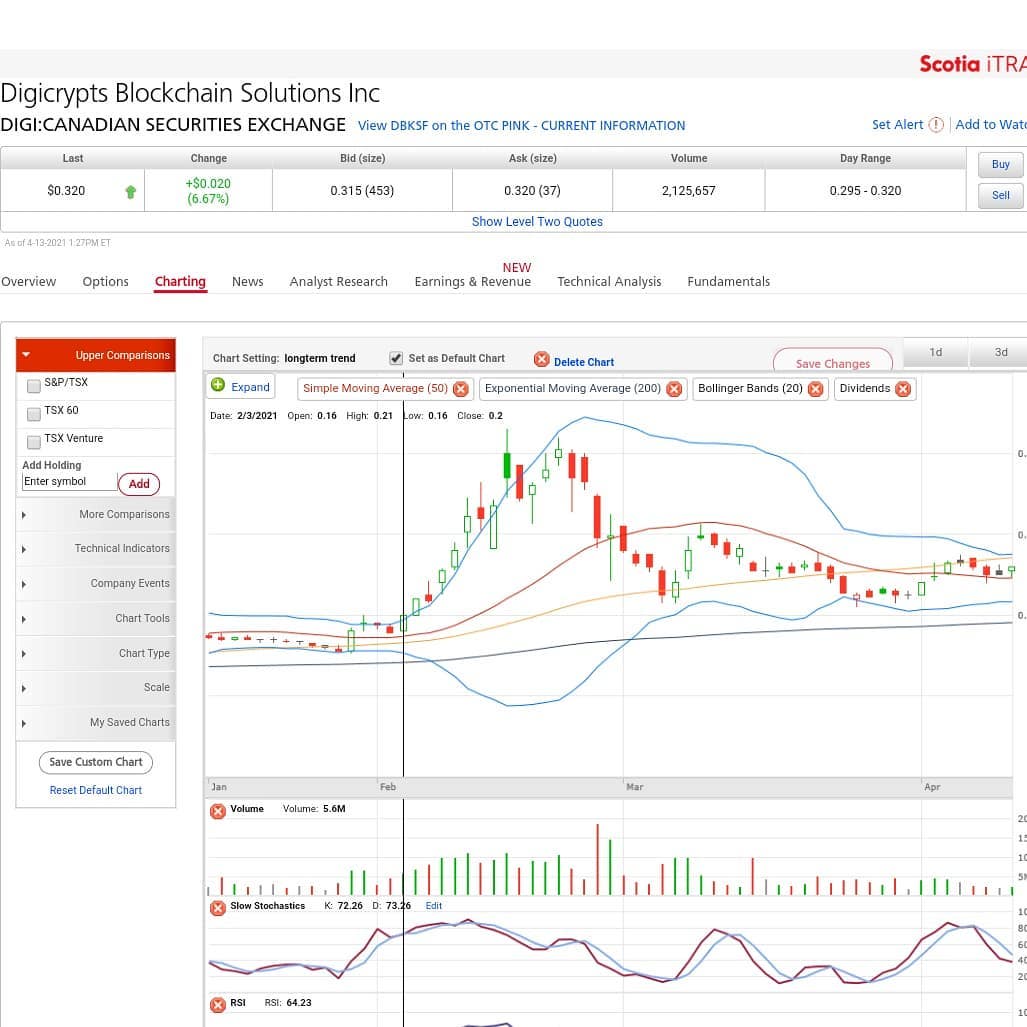This screenshot has height=1027, width=1027.
Task: Click the Save Custom Chart button
Action: [x=96, y=762]
